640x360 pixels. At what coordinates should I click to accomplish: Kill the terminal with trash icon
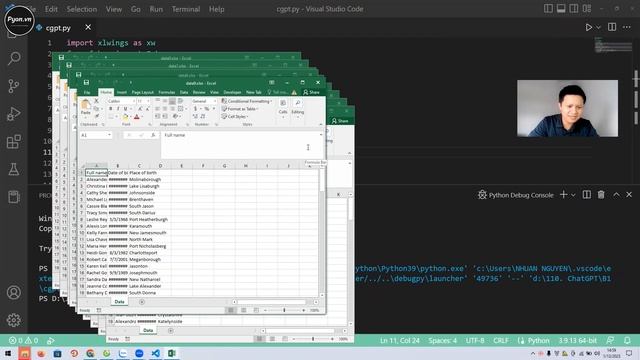click(601, 195)
